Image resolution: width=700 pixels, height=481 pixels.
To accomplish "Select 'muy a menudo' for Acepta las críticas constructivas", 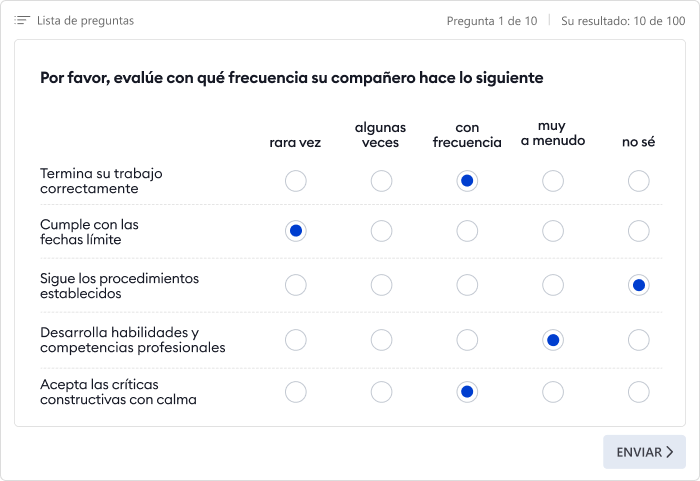I will pos(553,392).
